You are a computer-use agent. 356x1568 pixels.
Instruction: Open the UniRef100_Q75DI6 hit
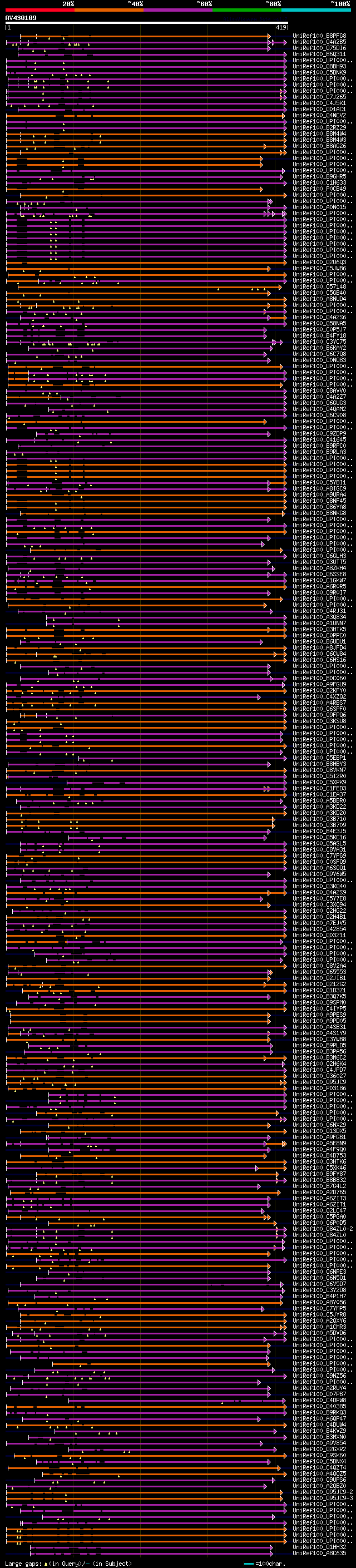[319, 48]
